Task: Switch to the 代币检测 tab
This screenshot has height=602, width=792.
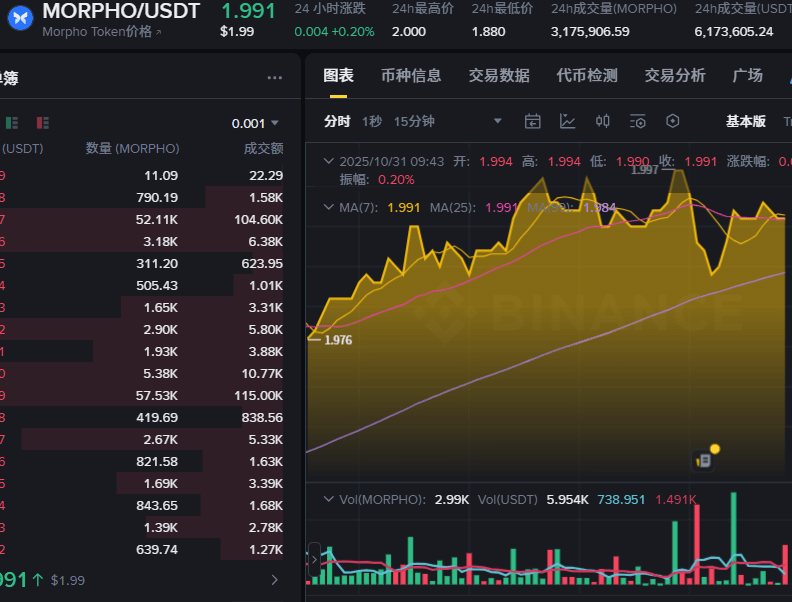Action: [x=587, y=76]
